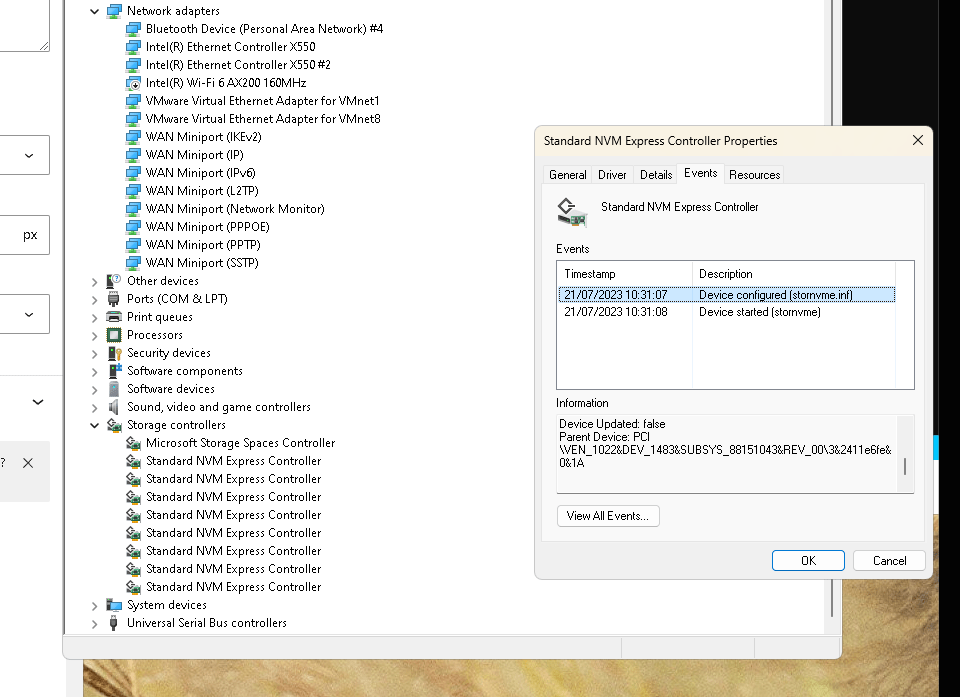Screen dimensions: 960x697
Task: Click the Intel Ethernet Controller X550 #2 icon
Action: tap(133, 65)
